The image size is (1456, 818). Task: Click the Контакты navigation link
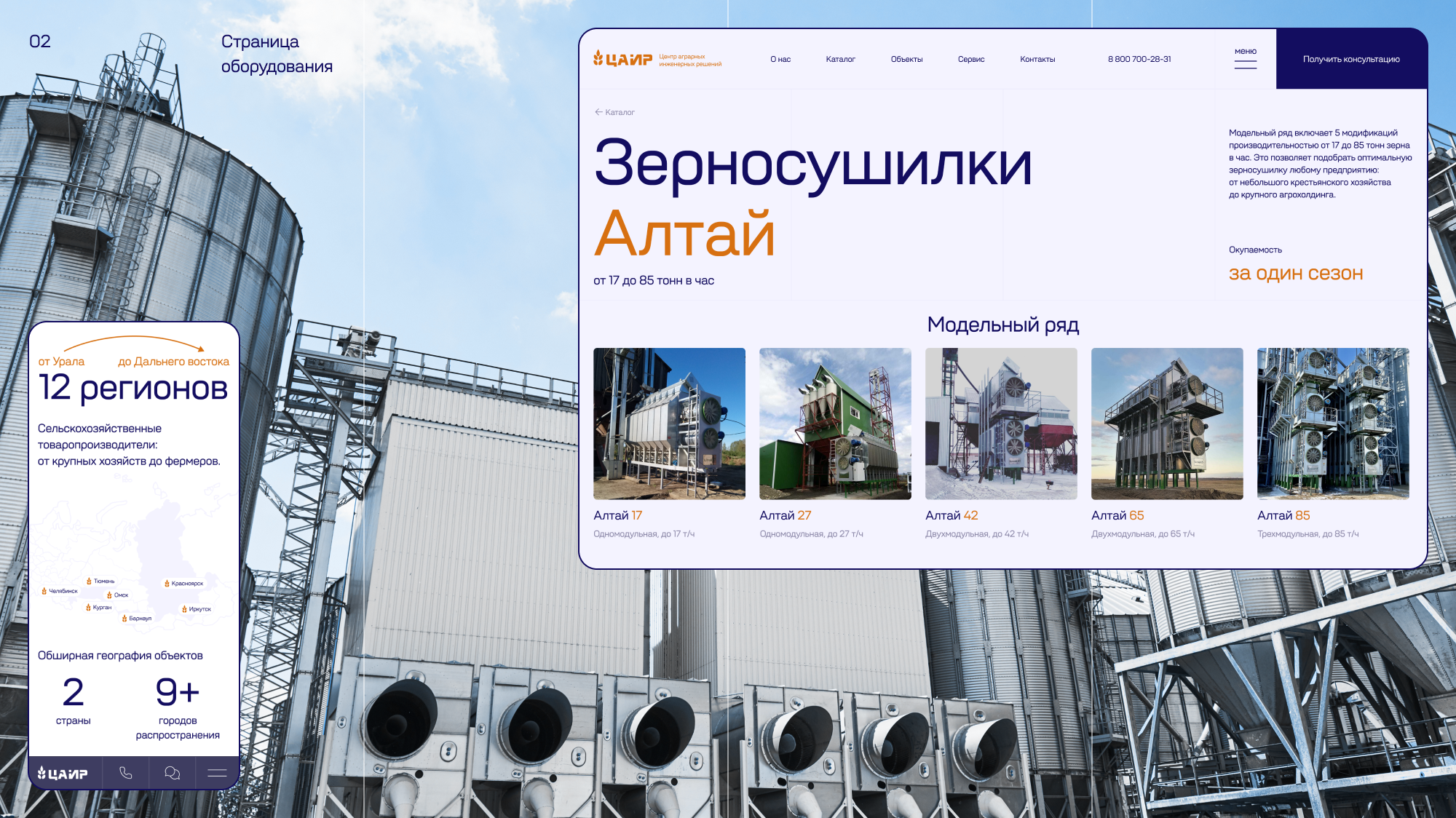tap(1037, 60)
